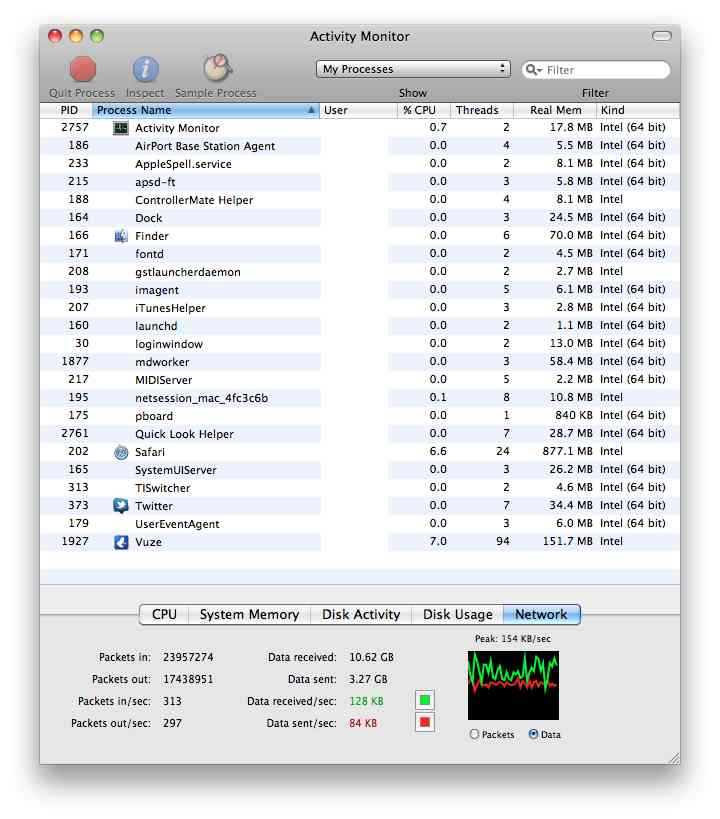This screenshot has width=720, height=819.
Task: Click the 84 KB sent per second value
Action: coord(363,723)
